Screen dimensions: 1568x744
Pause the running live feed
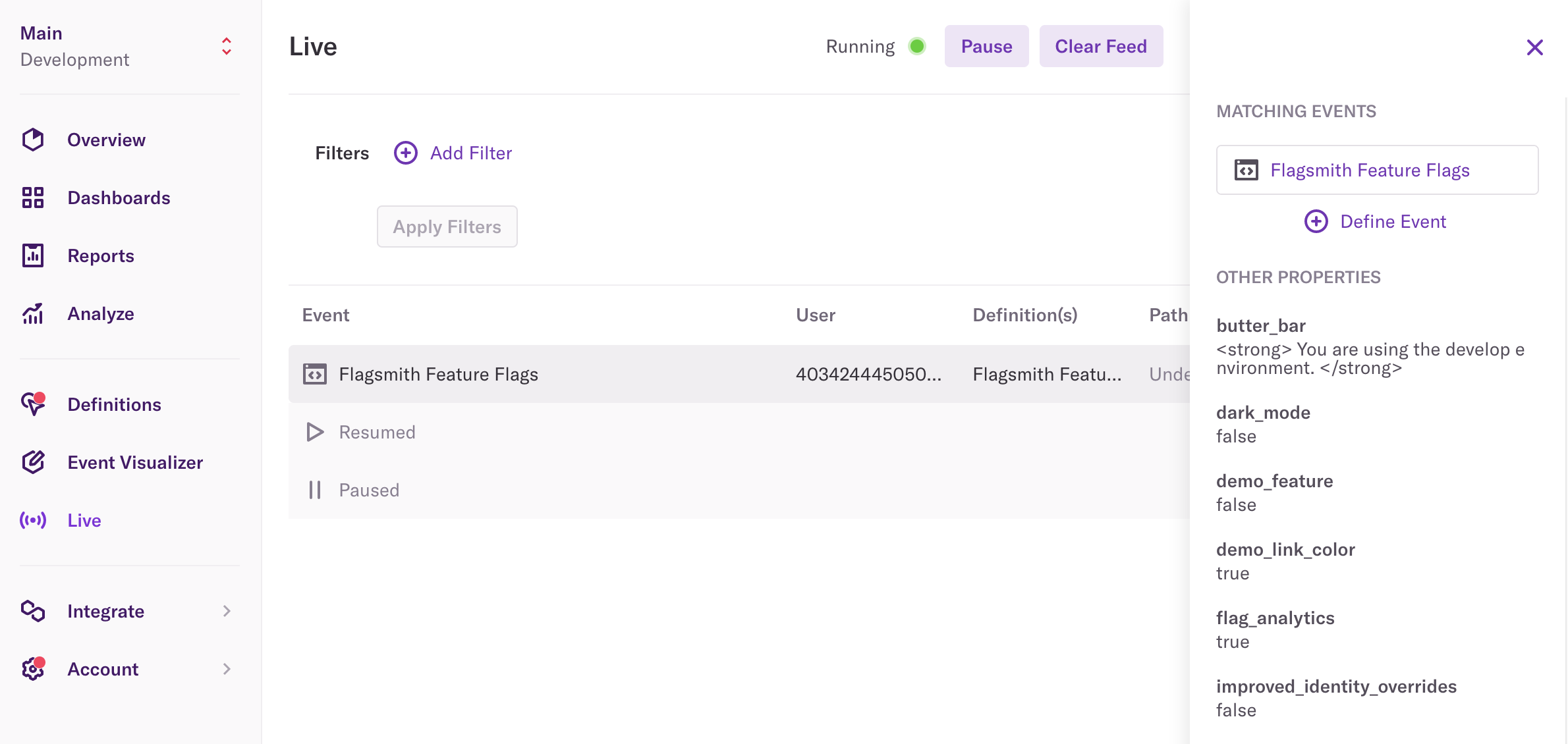986,46
